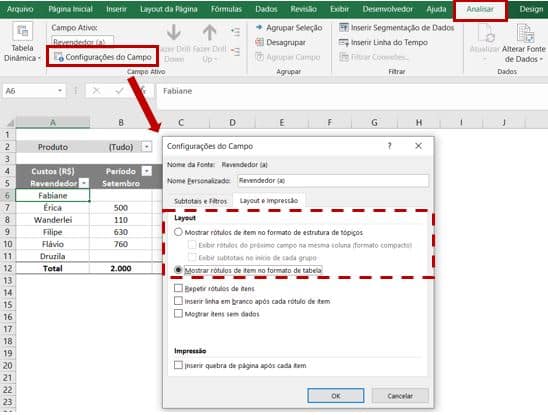Open the Página Inicial tab
This screenshot has height=415, width=548.
(70, 9)
